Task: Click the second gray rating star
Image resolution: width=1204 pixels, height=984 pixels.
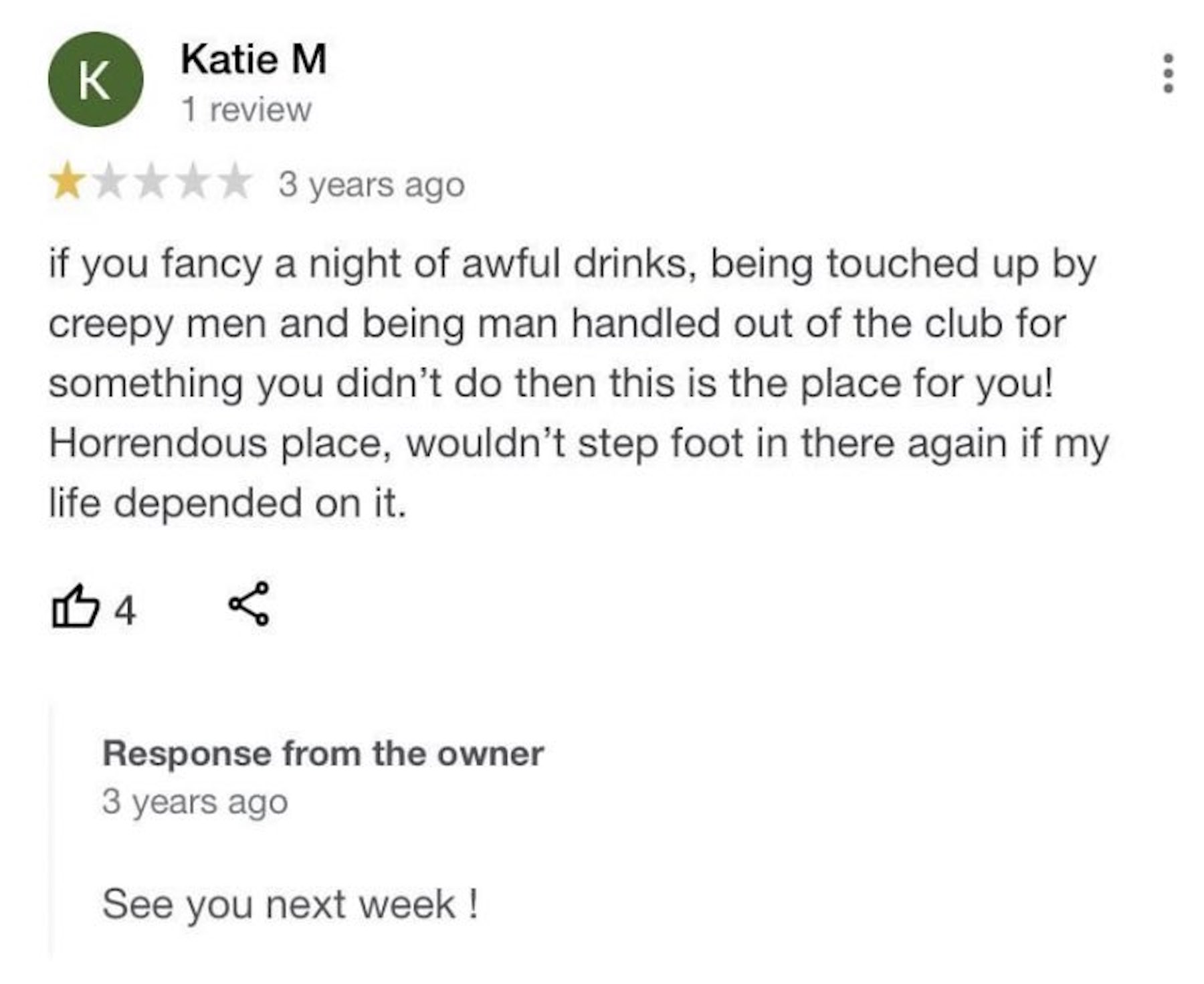Action: coord(110,184)
